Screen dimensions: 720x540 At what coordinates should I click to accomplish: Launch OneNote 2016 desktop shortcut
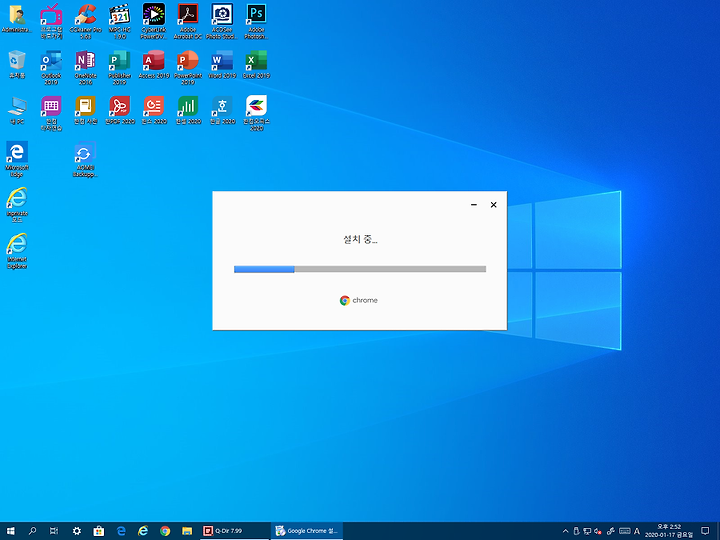(85, 68)
